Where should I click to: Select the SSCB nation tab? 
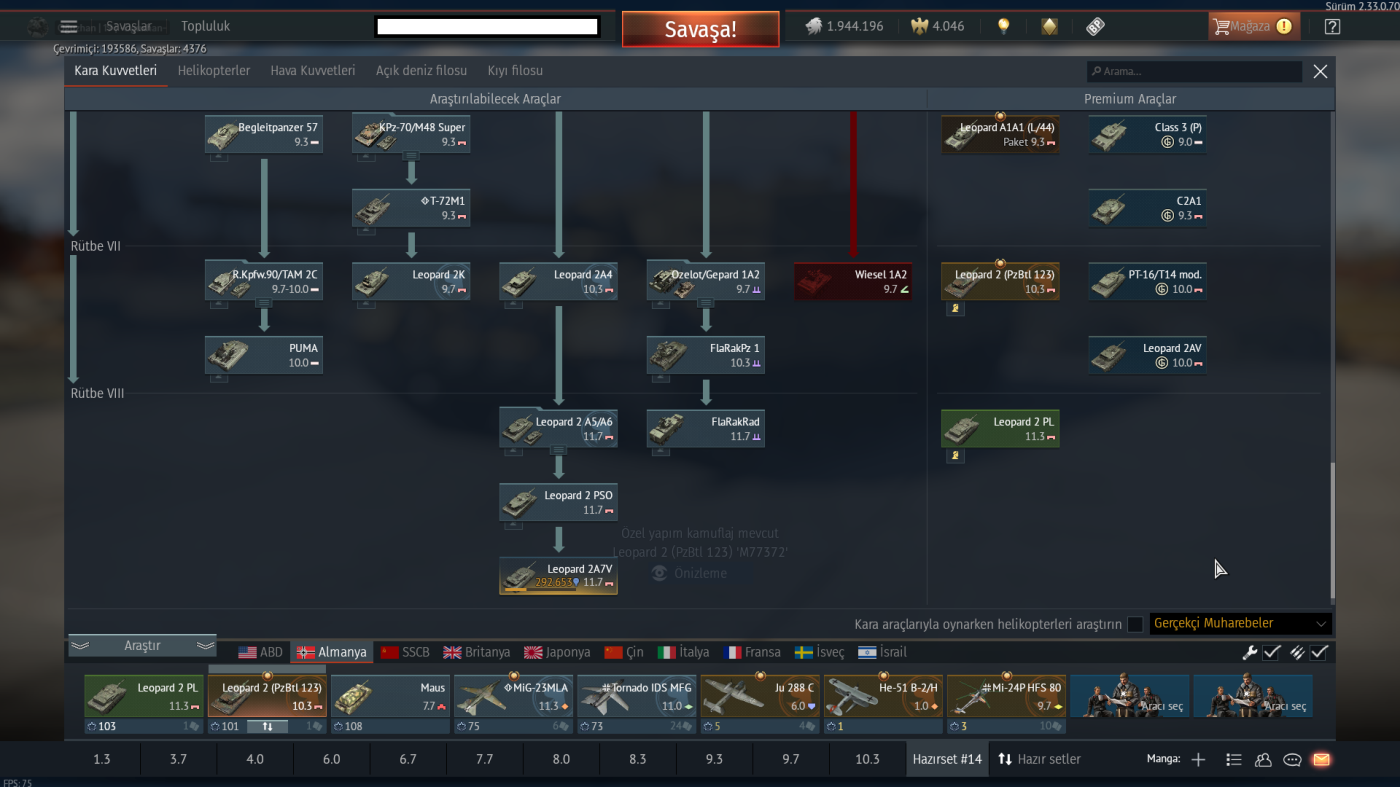click(405, 652)
